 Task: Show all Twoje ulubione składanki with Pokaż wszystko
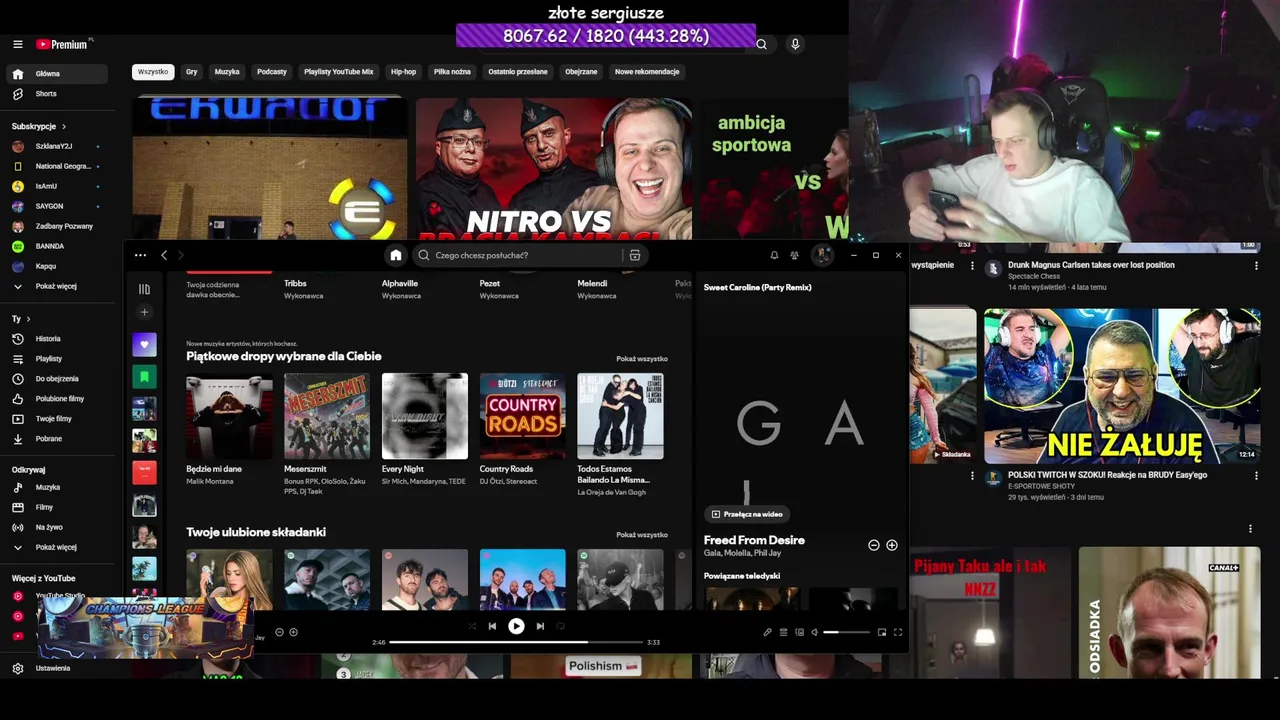tap(642, 534)
